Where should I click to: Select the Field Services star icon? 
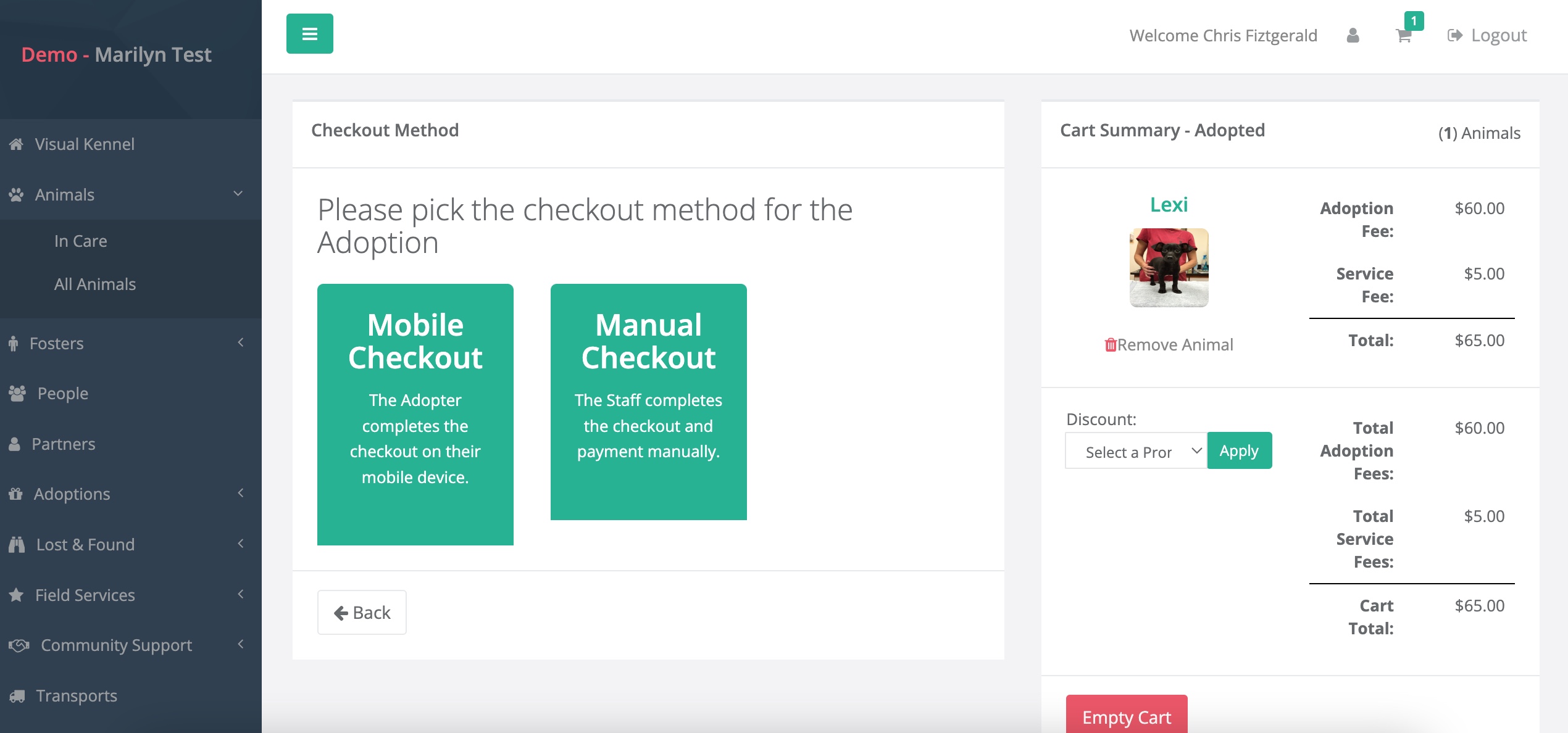point(15,594)
